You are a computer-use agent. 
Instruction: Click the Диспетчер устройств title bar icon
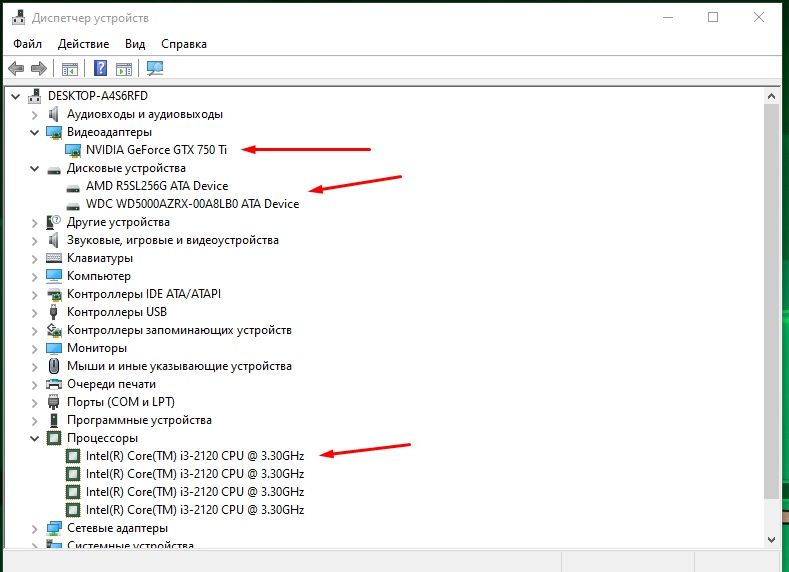coord(19,18)
